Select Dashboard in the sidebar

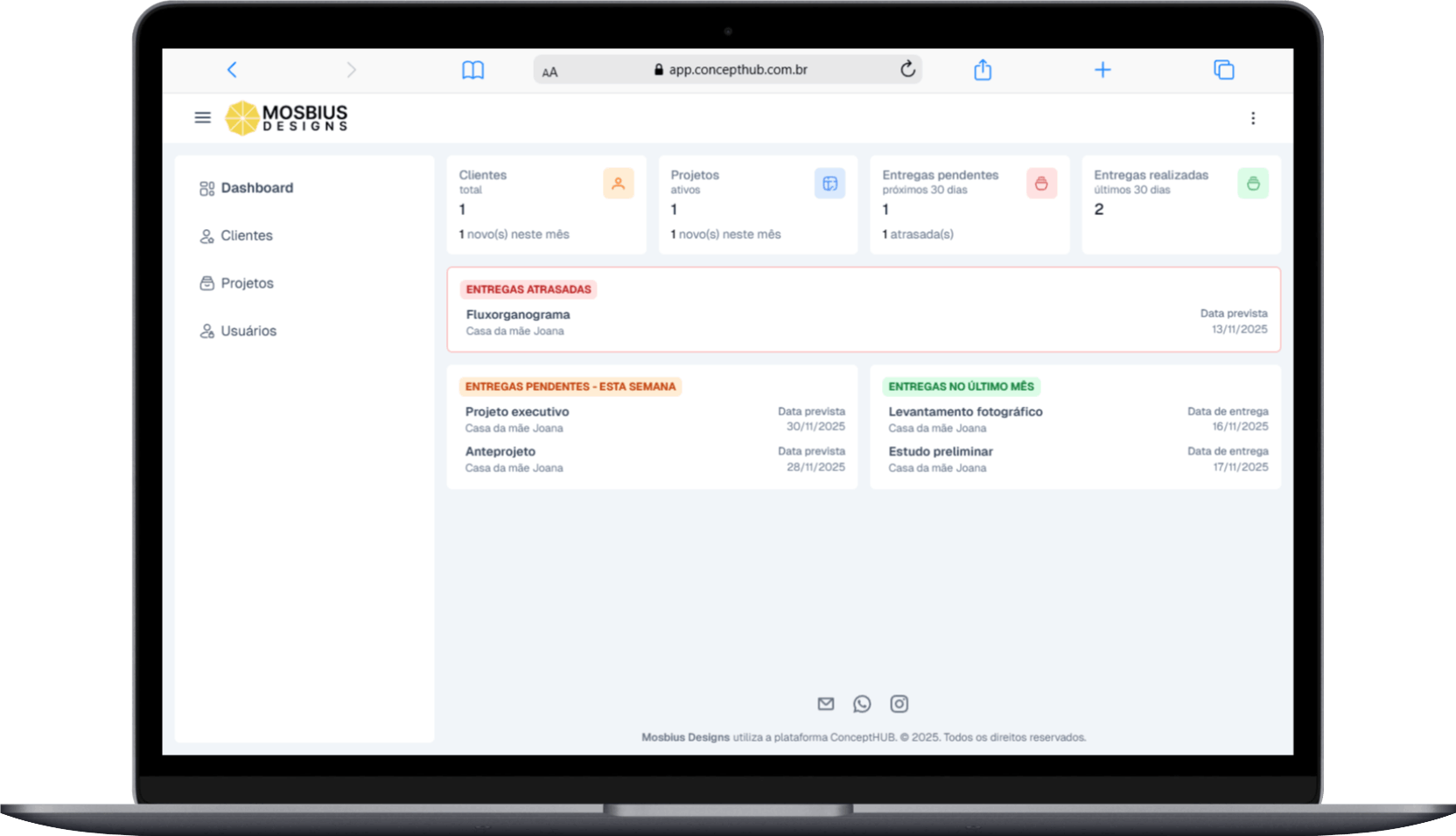pyautogui.click(x=257, y=187)
